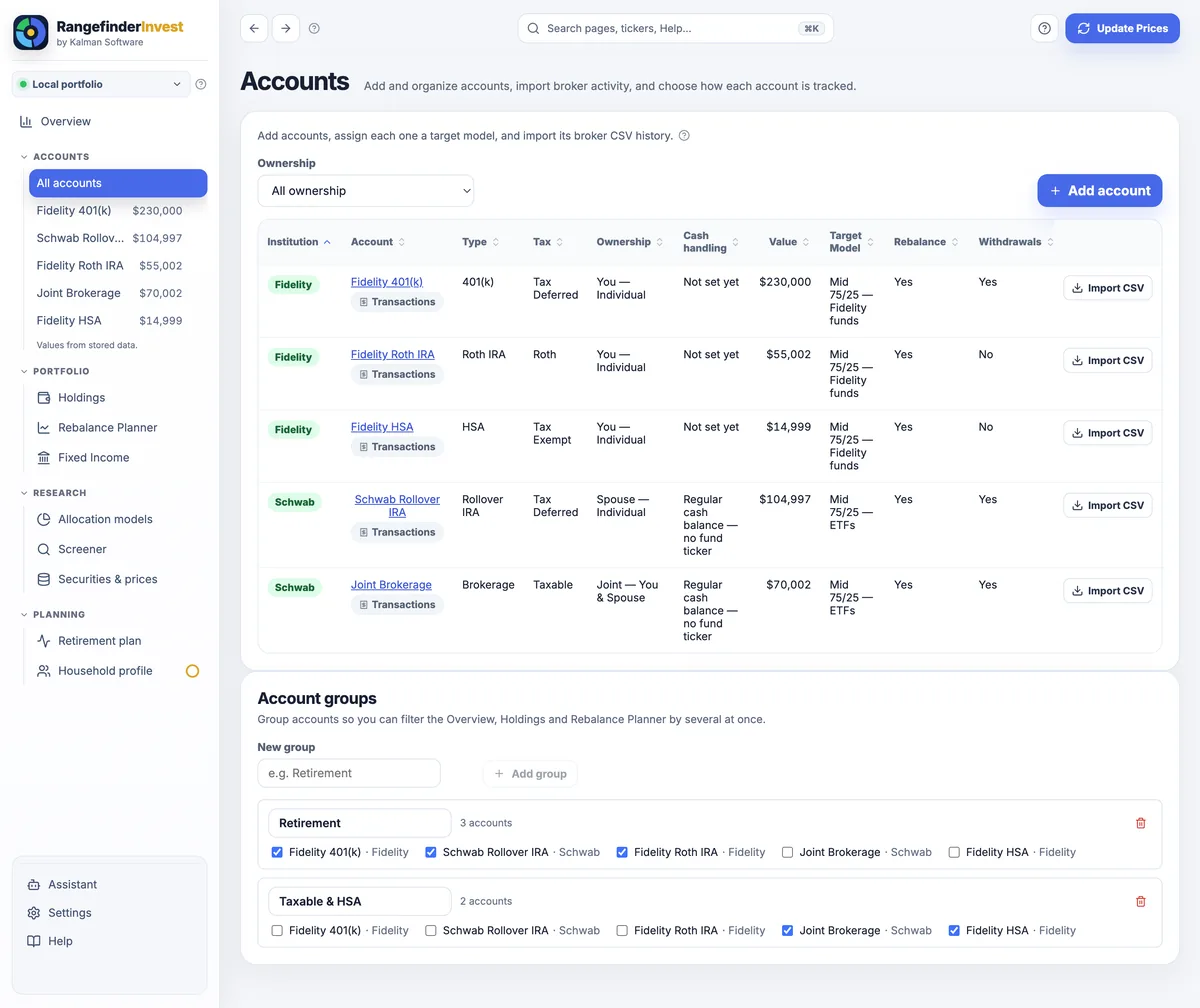1200x1008 pixels.
Task: Check Joint Brokerage in Retirement group
Action: coord(787,852)
